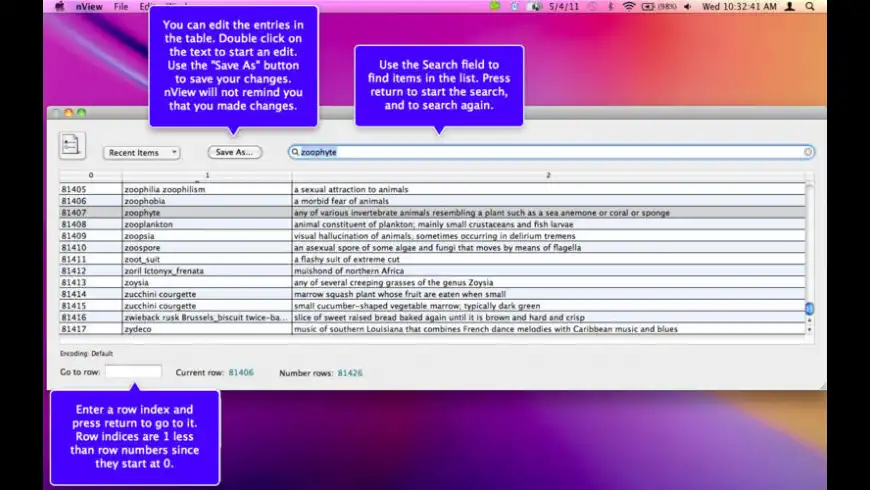The width and height of the screenshot is (870, 490).
Task: Open the File menu
Action: [x=120, y=7]
